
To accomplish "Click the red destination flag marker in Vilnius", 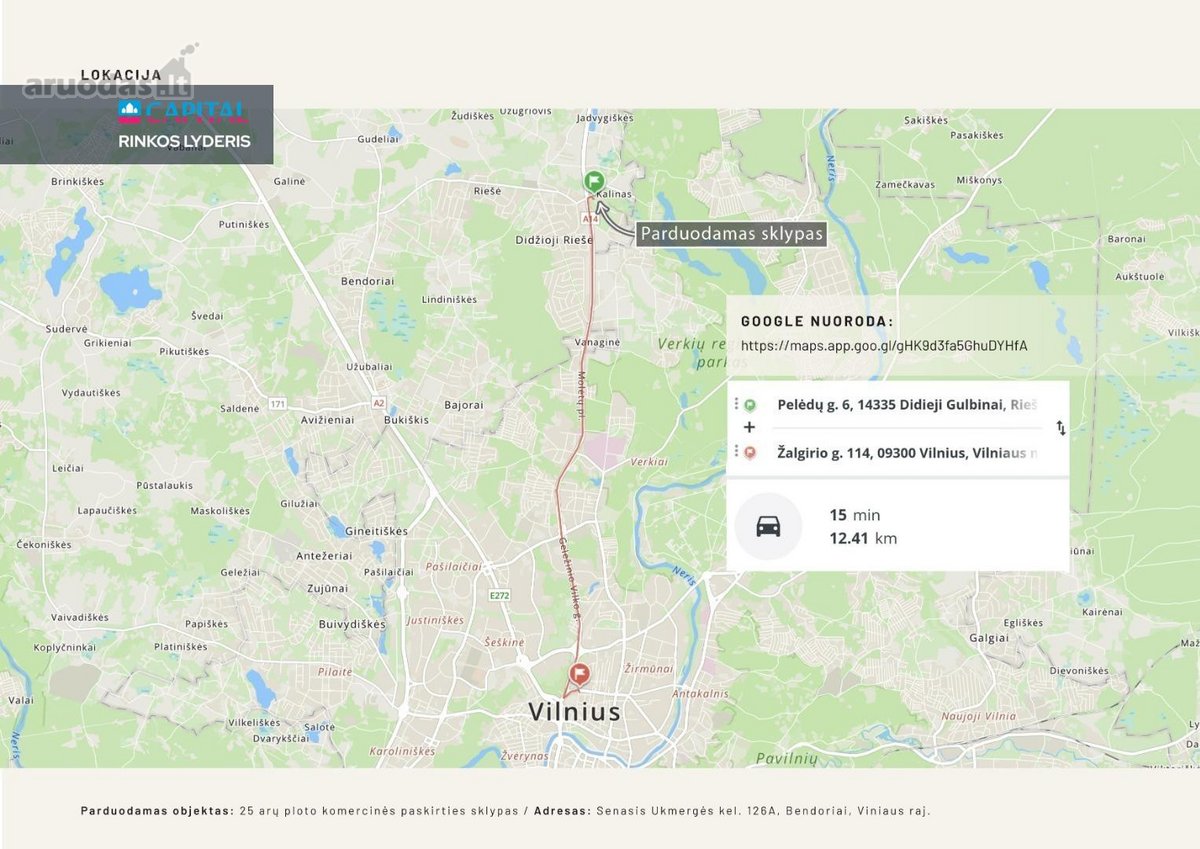I will pyautogui.click(x=578, y=674).
